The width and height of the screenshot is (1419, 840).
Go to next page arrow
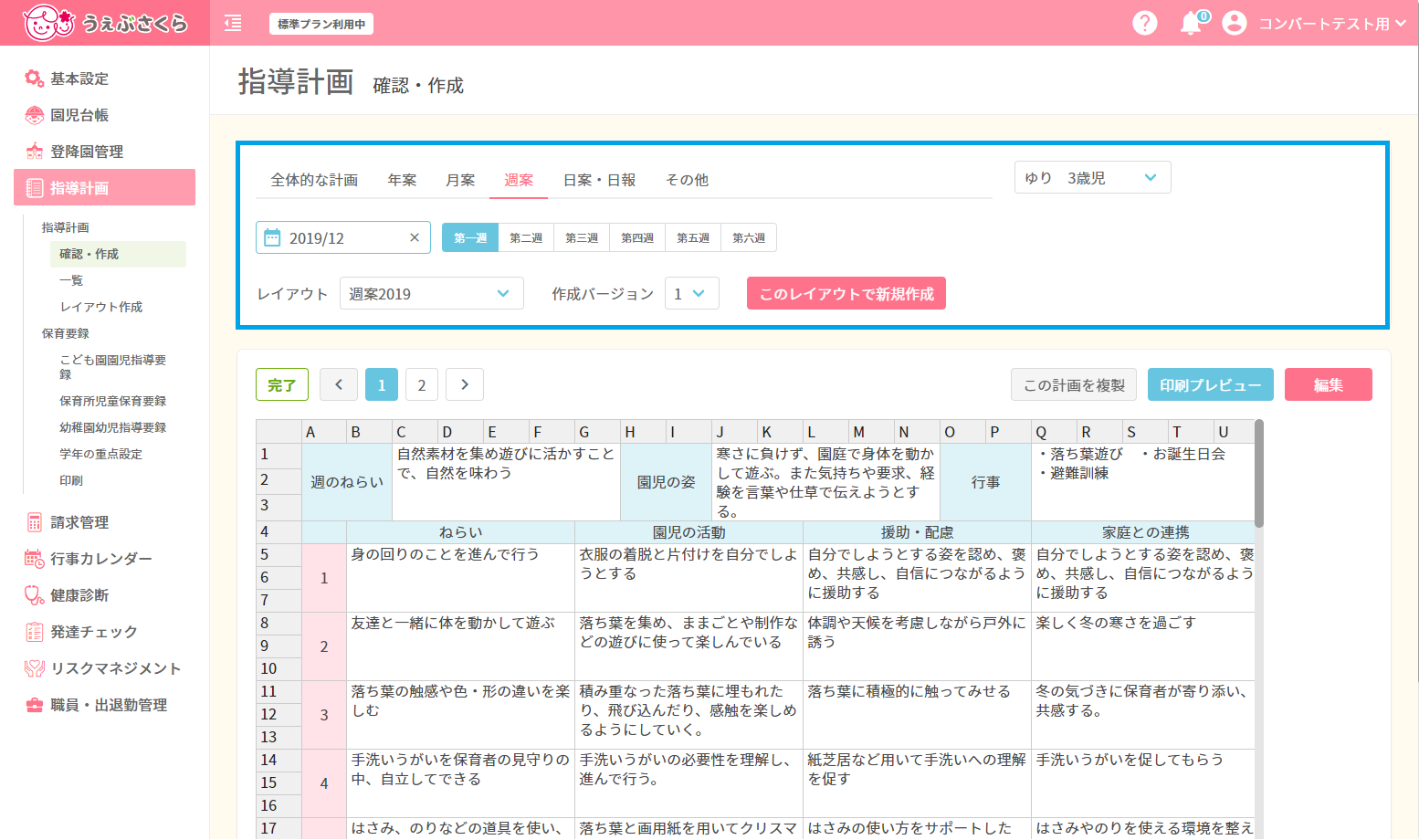coord(465,384)
